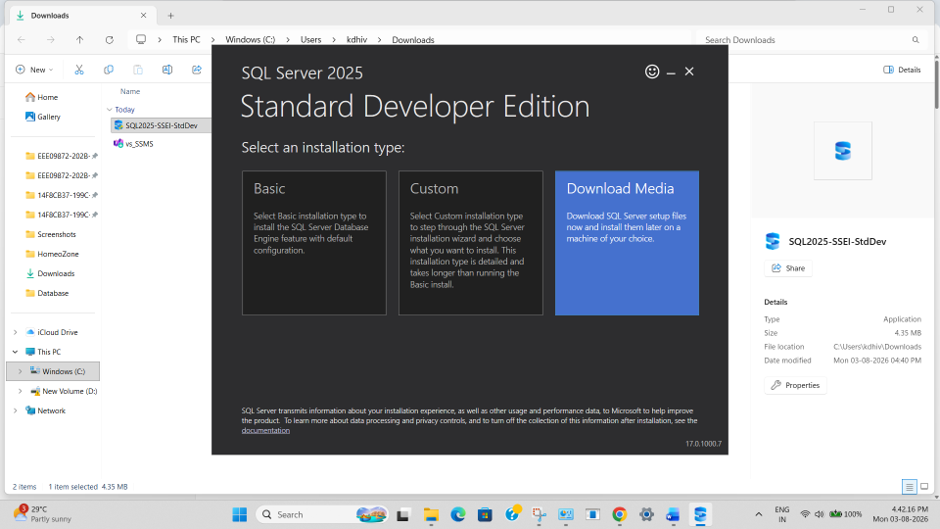The image size is (940, 529).
Task: Click the forward navigation arrow in Explorer
Action: 51,40
